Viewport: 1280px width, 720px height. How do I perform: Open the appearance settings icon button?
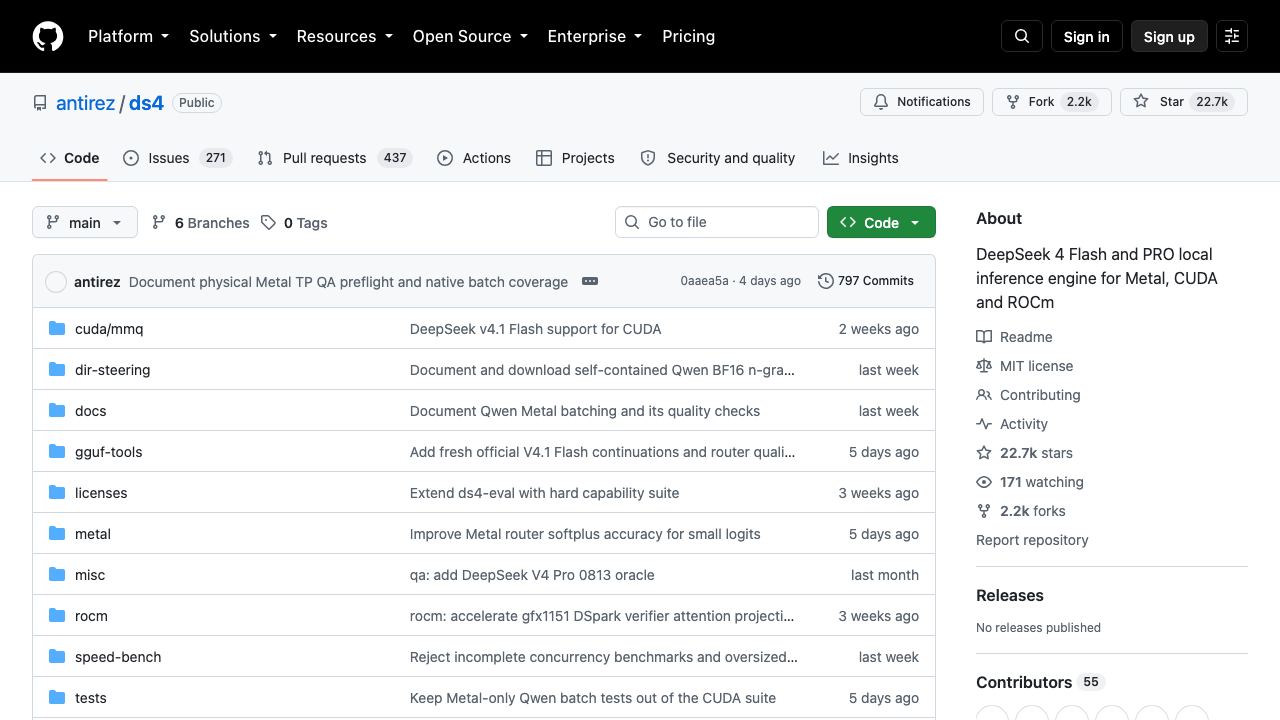[1232, 36]
